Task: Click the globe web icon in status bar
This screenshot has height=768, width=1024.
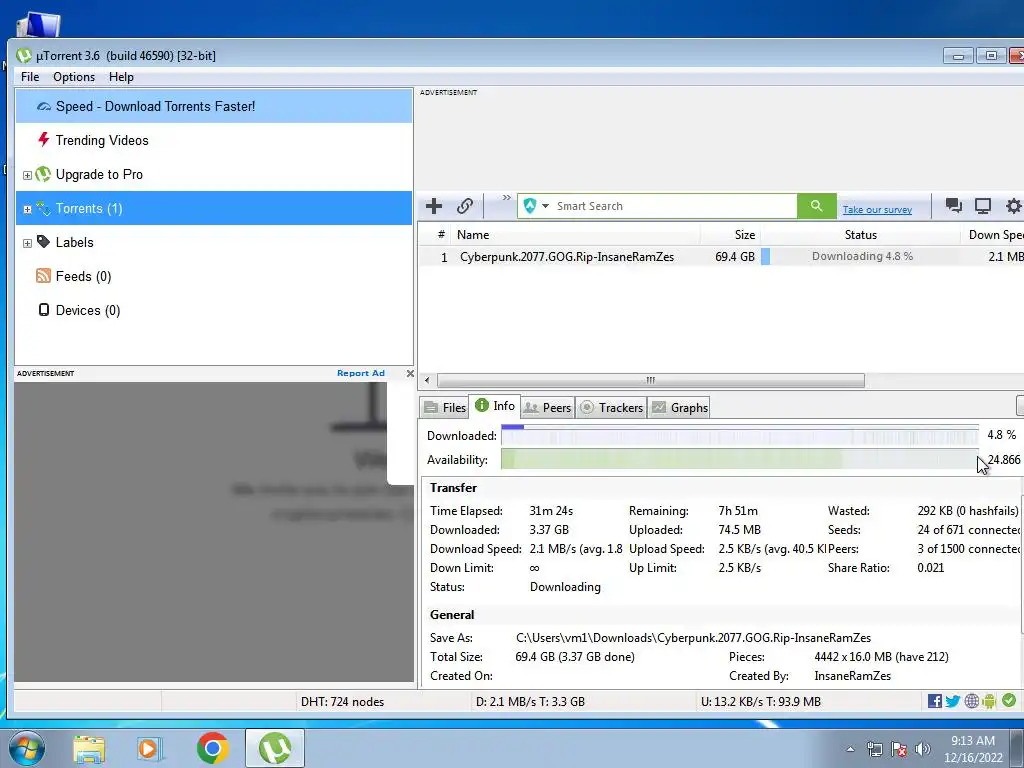Action: point(972,701)
